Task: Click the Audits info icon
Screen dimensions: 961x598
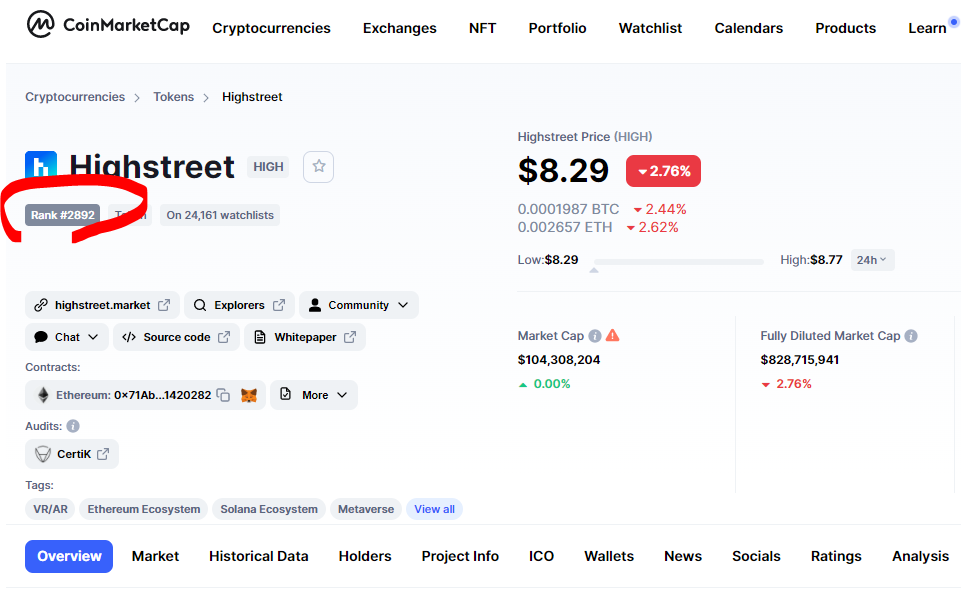Action: (73, 426)
